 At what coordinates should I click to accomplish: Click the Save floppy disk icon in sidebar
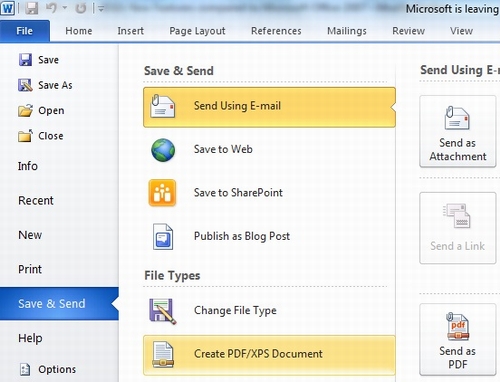click(25, 60)
